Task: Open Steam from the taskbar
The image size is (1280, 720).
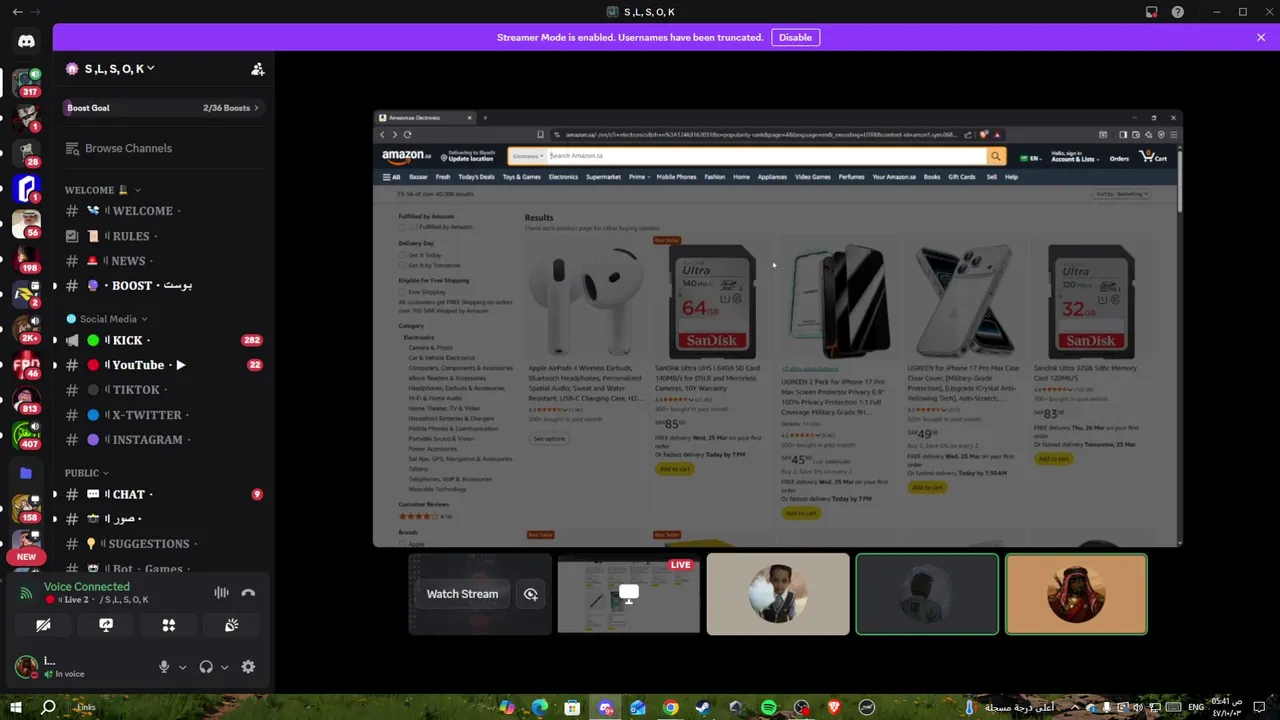Action: click(703, 707)
